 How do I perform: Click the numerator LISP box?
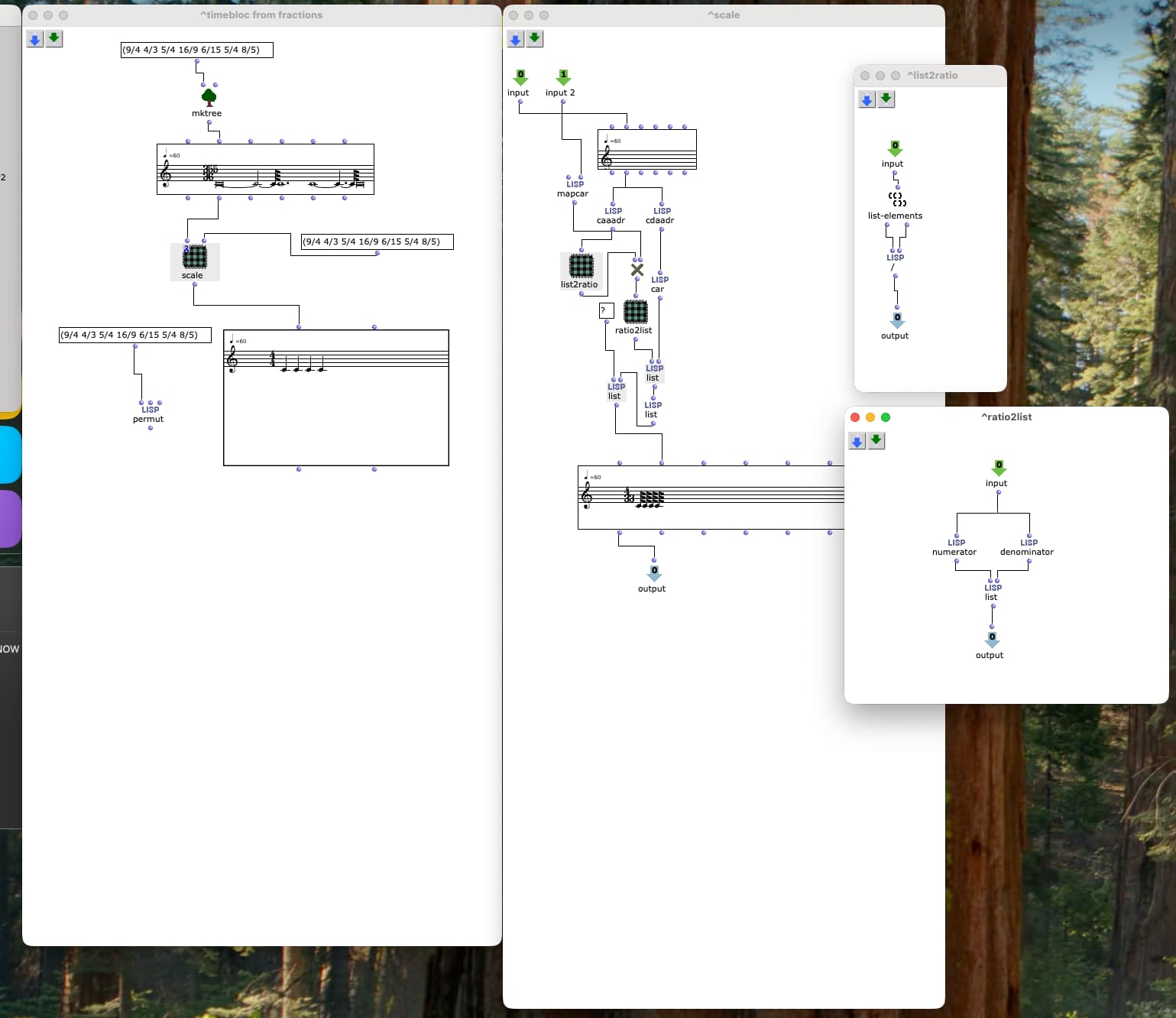click(956, 546)
